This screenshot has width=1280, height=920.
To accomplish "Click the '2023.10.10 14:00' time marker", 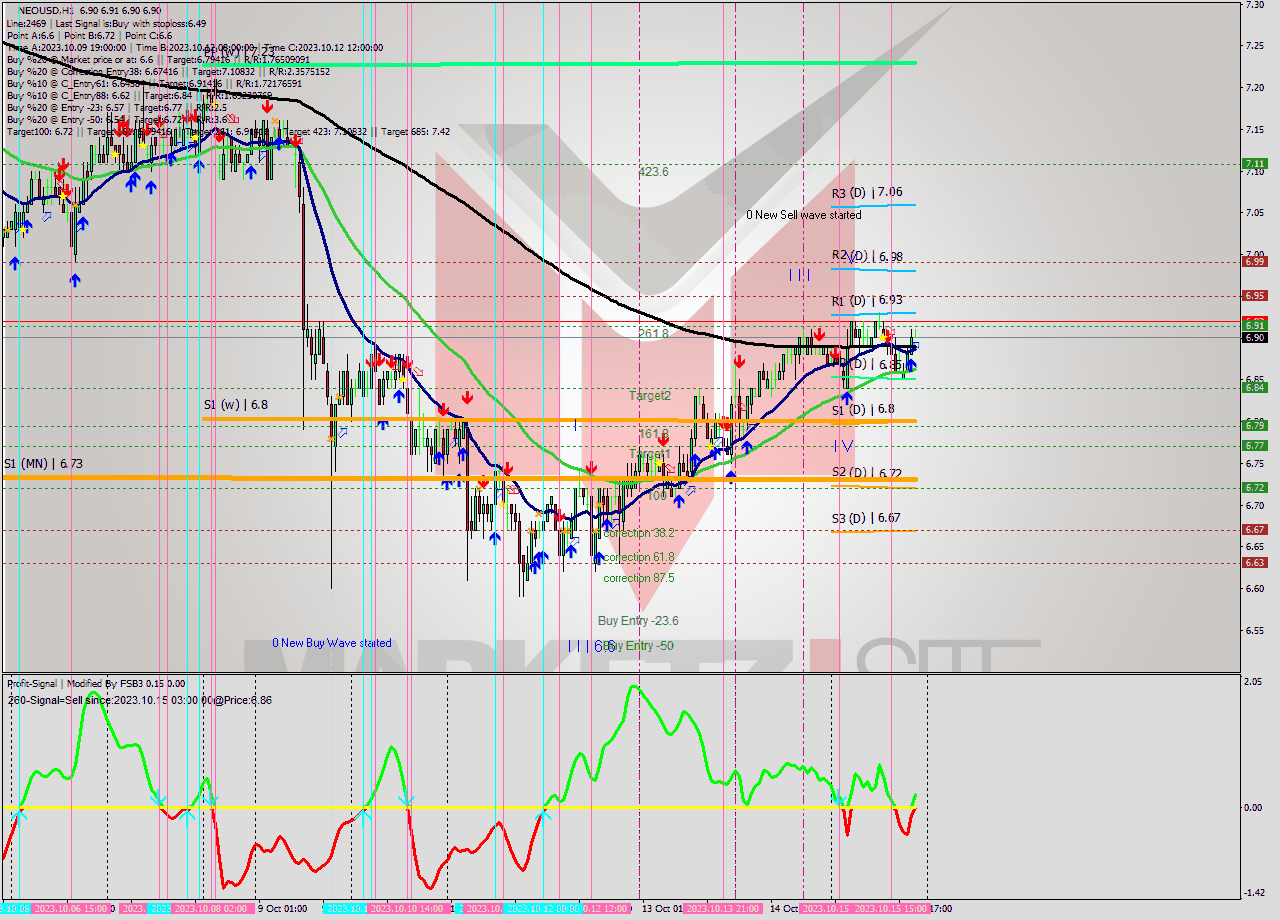I will click(407, 909).
